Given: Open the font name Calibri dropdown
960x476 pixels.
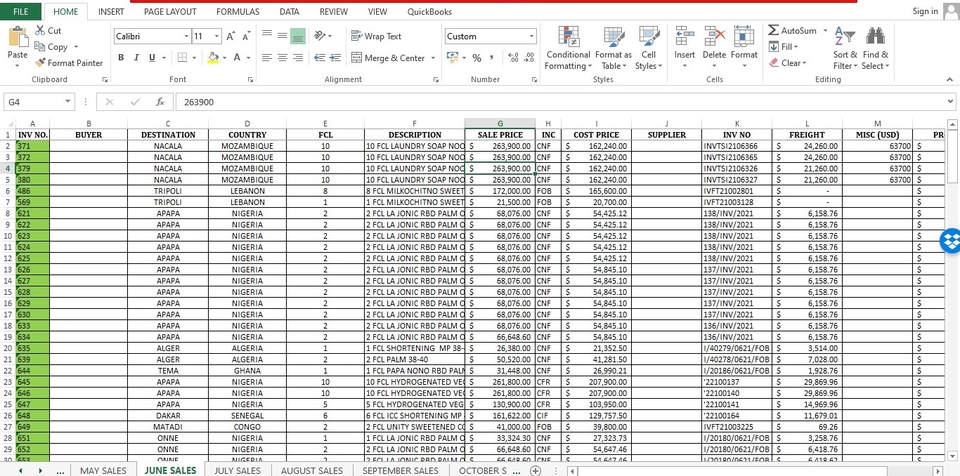Looking at the screenshot, I should pyautogui.click(x=186, y=37).
